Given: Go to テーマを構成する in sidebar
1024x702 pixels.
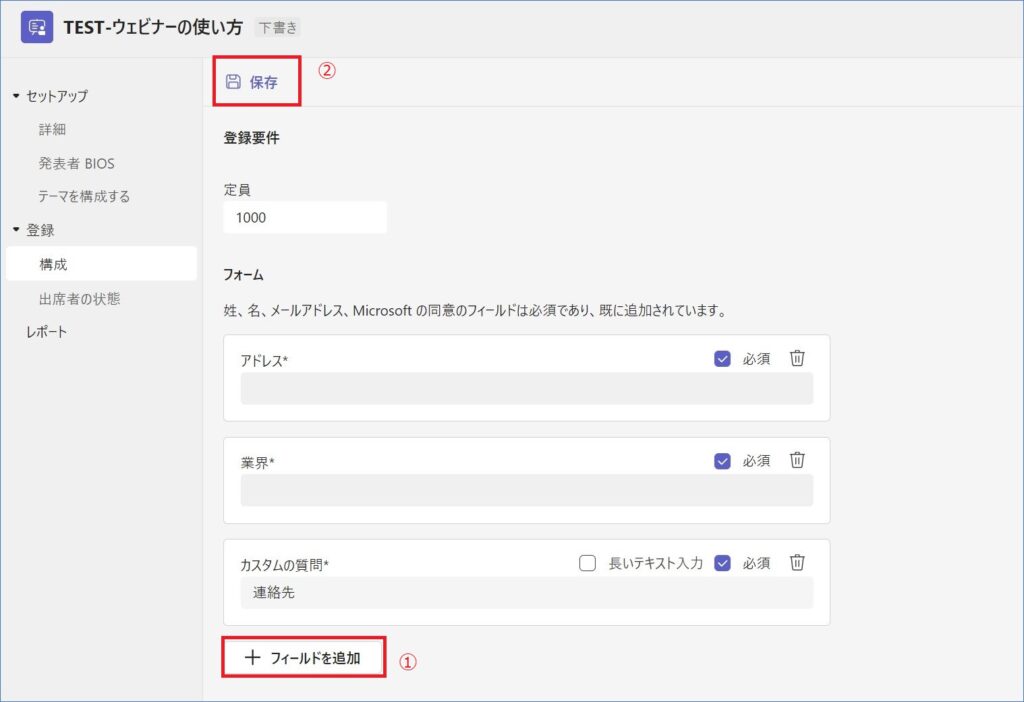Looking at the screenshot, I should (x=84, y=196).
